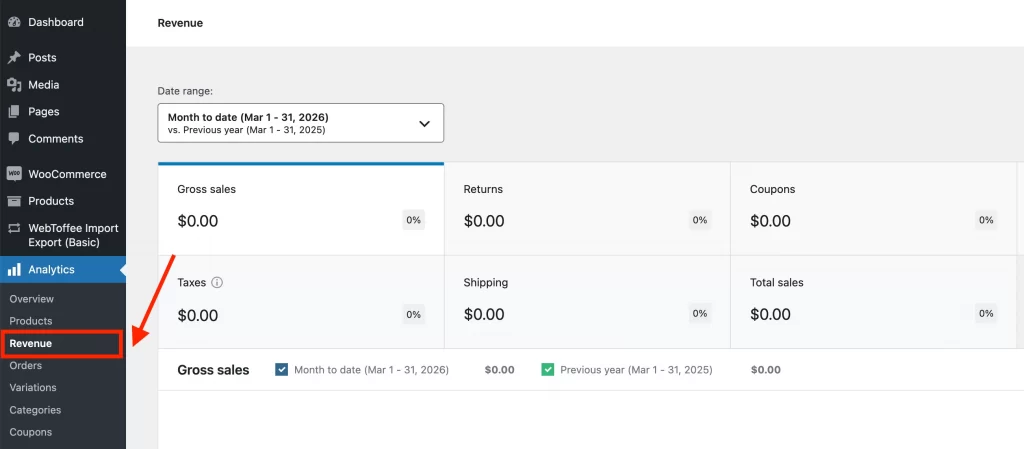Click the Comments speech bubble icon
The width and height of the screenshot is (1024, 449).
[14, 138]
